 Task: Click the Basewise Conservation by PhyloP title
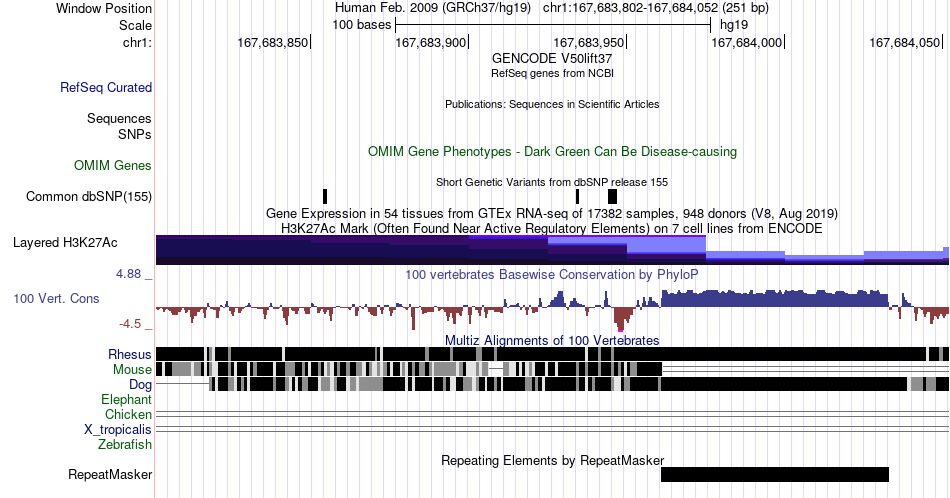[552, 274]
